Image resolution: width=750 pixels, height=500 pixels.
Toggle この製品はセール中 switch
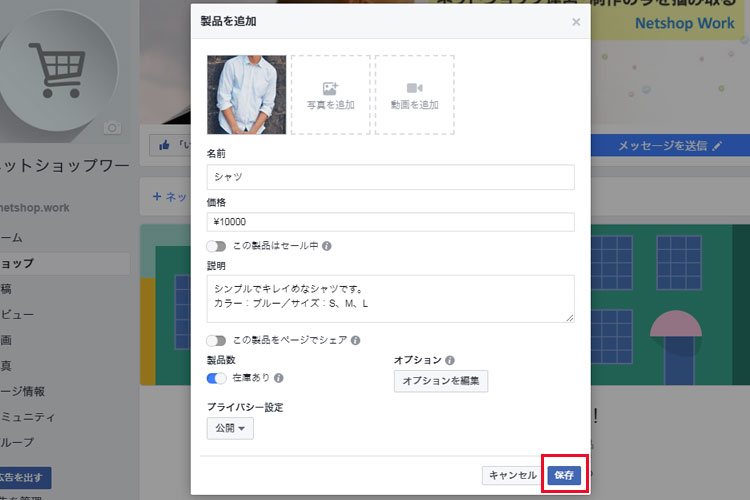[216, 246]
